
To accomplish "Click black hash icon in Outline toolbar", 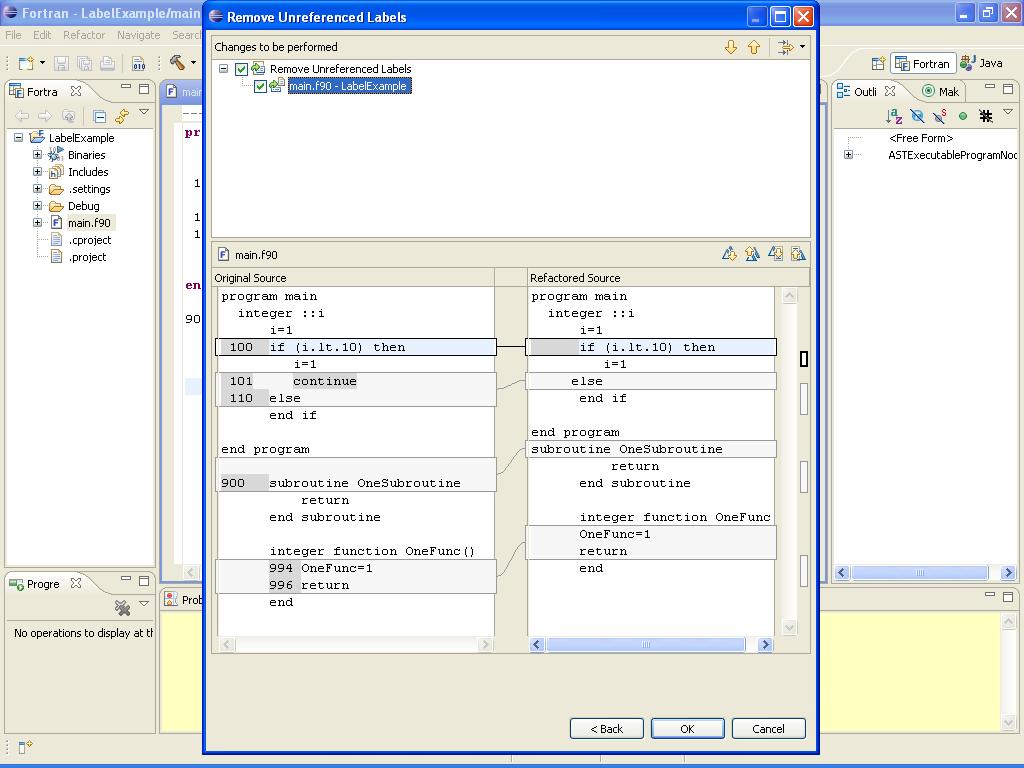I will (985, 116).
